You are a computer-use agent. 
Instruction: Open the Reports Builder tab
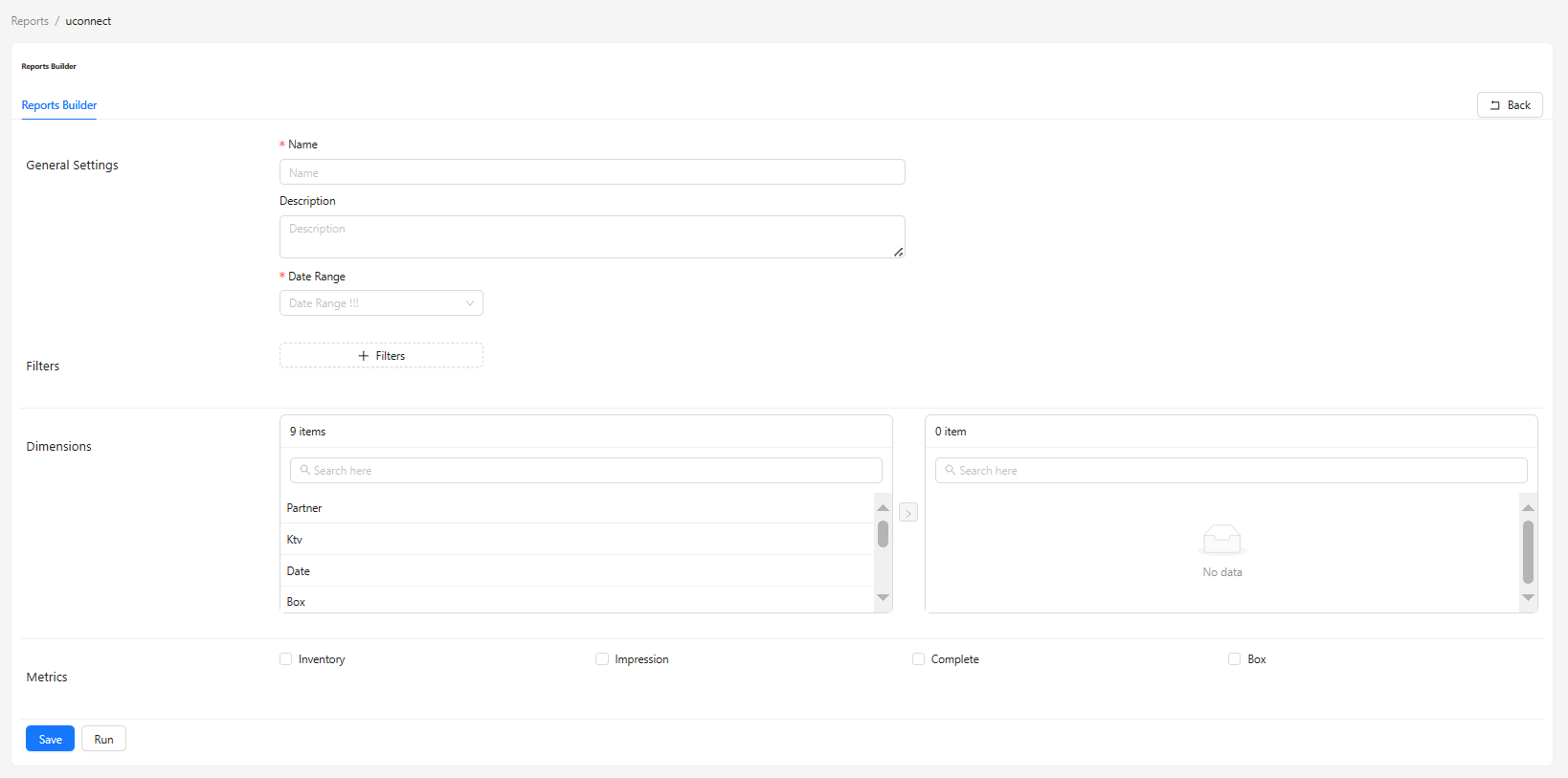[59, 105]
